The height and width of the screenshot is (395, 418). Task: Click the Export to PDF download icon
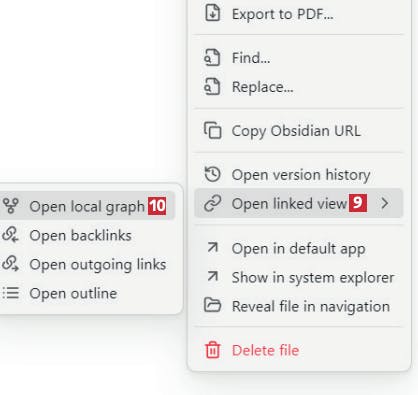click(212, 13)
